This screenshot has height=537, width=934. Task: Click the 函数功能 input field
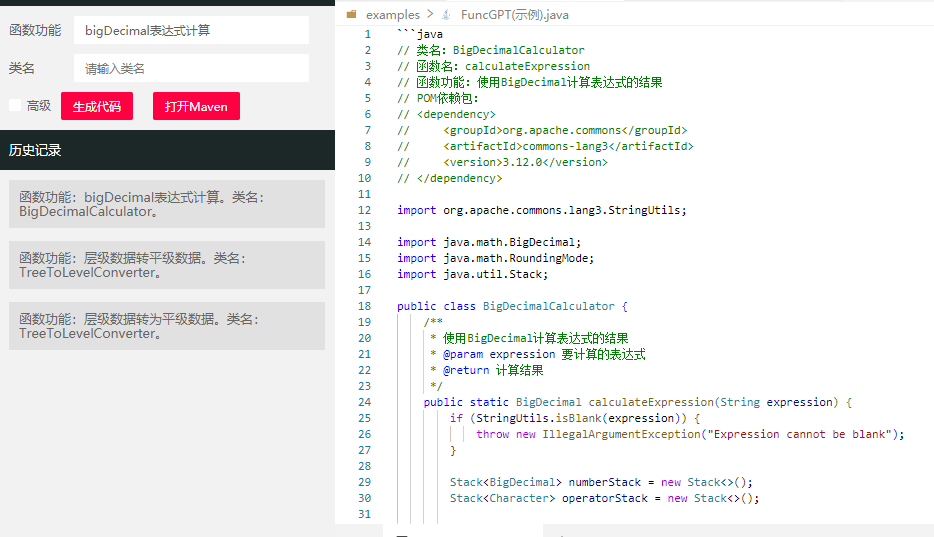(x=191, y=30)
